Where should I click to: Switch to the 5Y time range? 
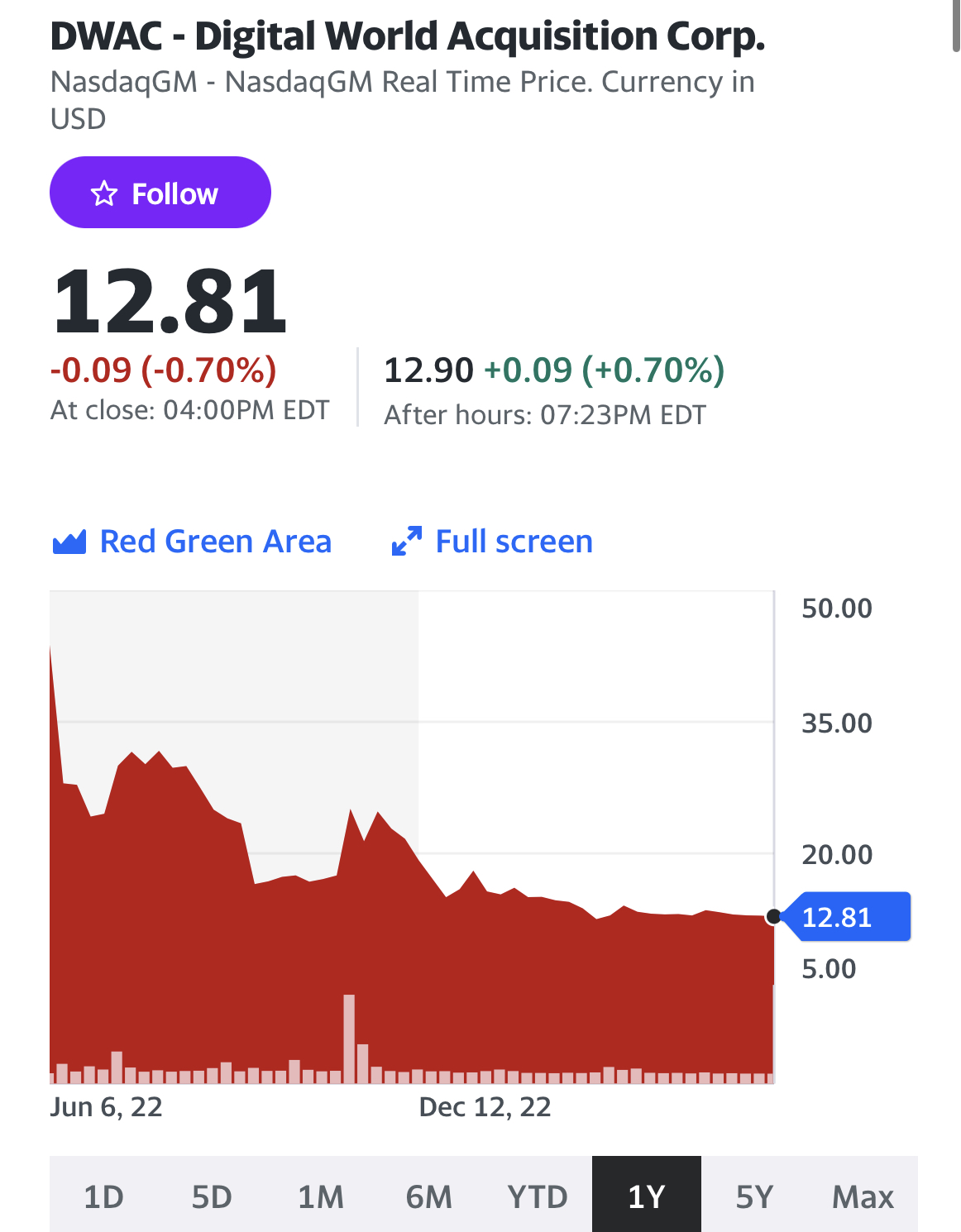[x=754, y=1196]
